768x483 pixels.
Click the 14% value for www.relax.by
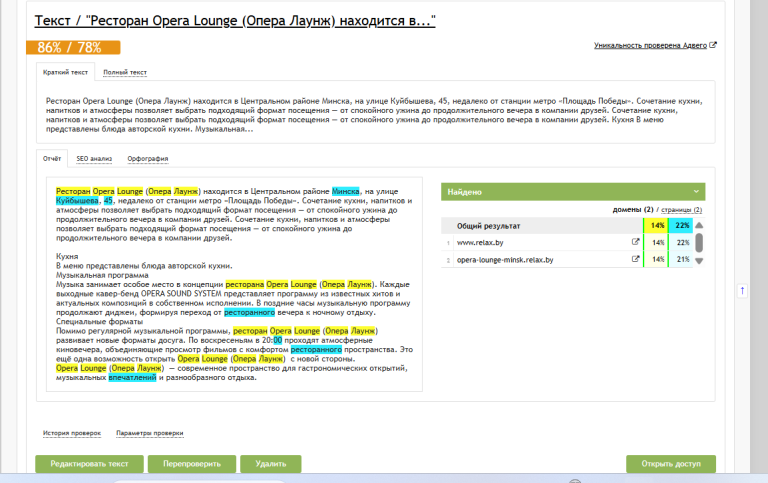pos(656,242)
